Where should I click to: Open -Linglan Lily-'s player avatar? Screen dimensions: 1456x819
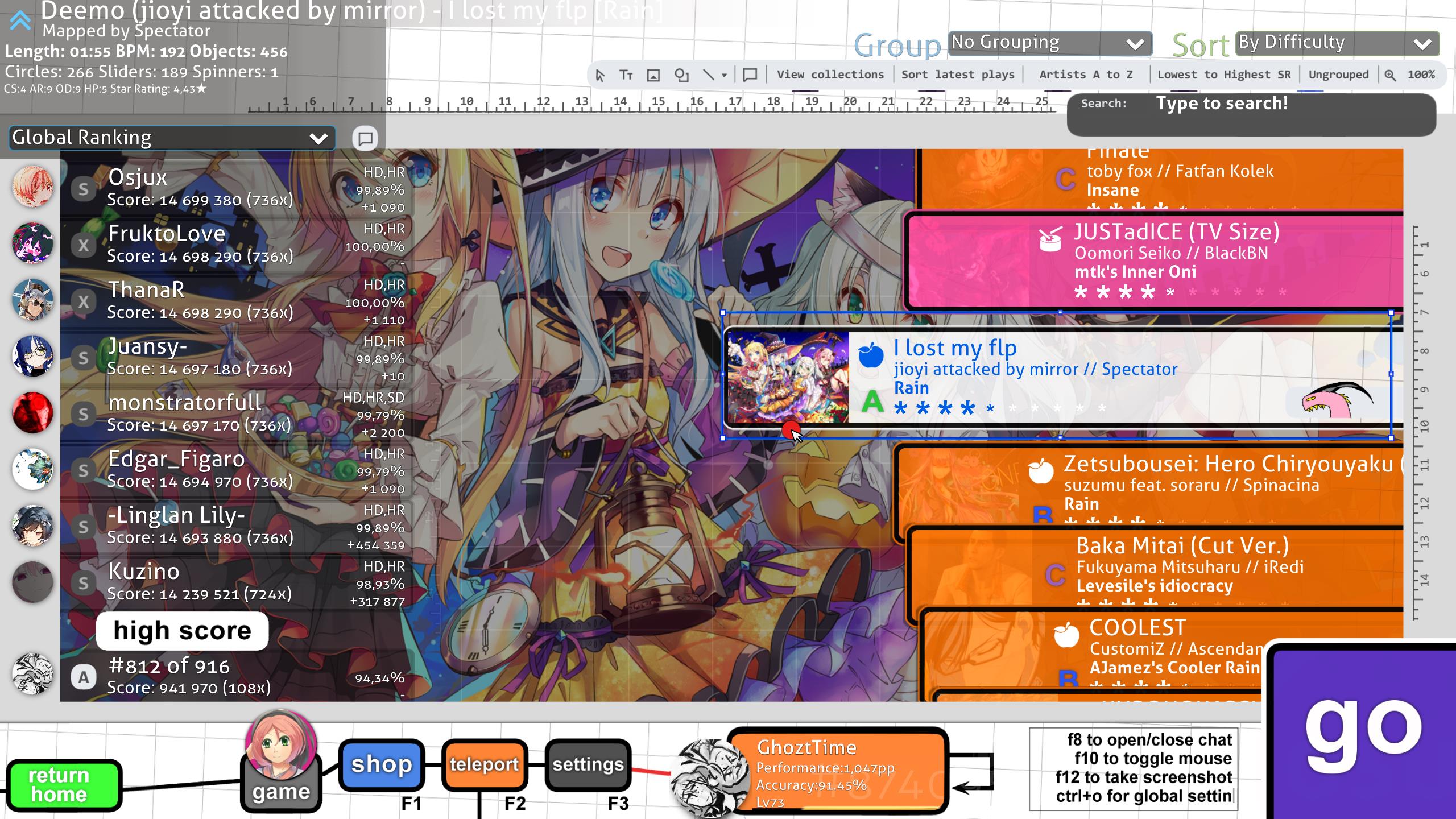pos(33,524)
